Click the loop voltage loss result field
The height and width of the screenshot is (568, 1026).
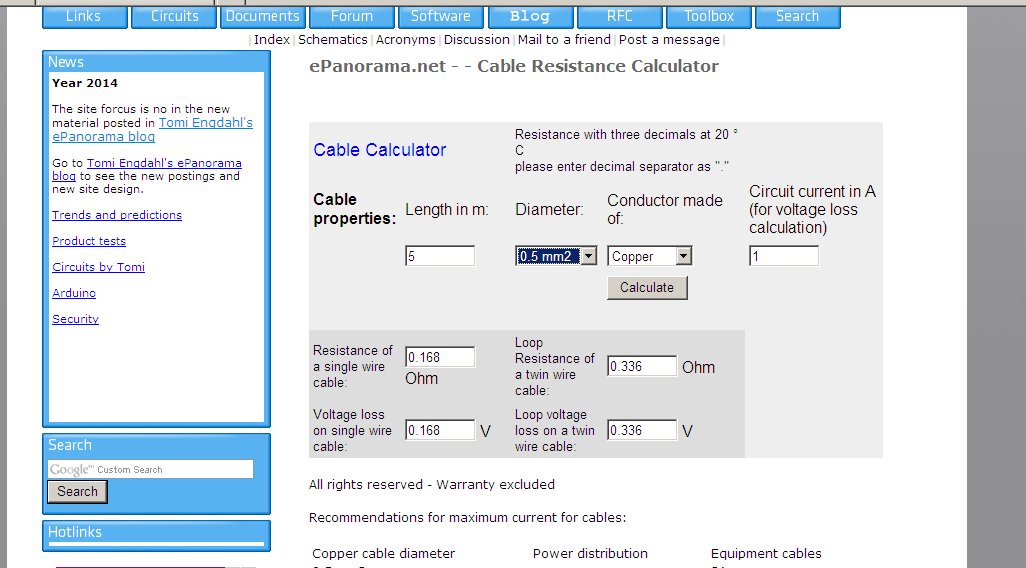642,431
